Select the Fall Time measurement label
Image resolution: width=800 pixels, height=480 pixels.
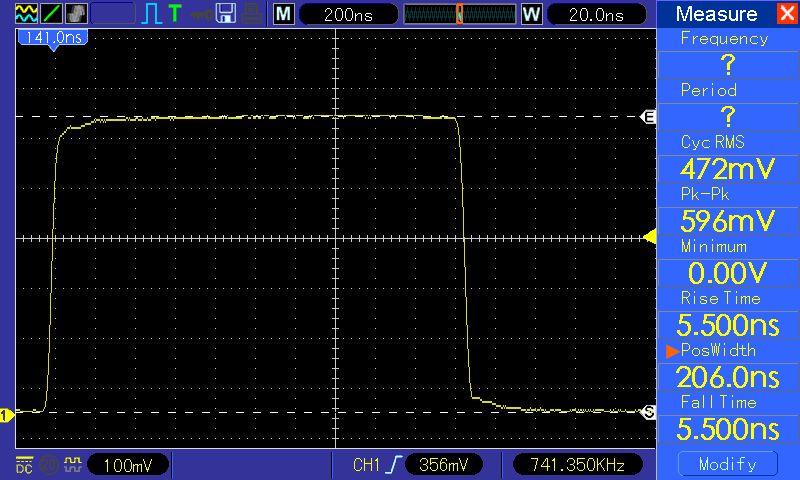coord(718,402)
